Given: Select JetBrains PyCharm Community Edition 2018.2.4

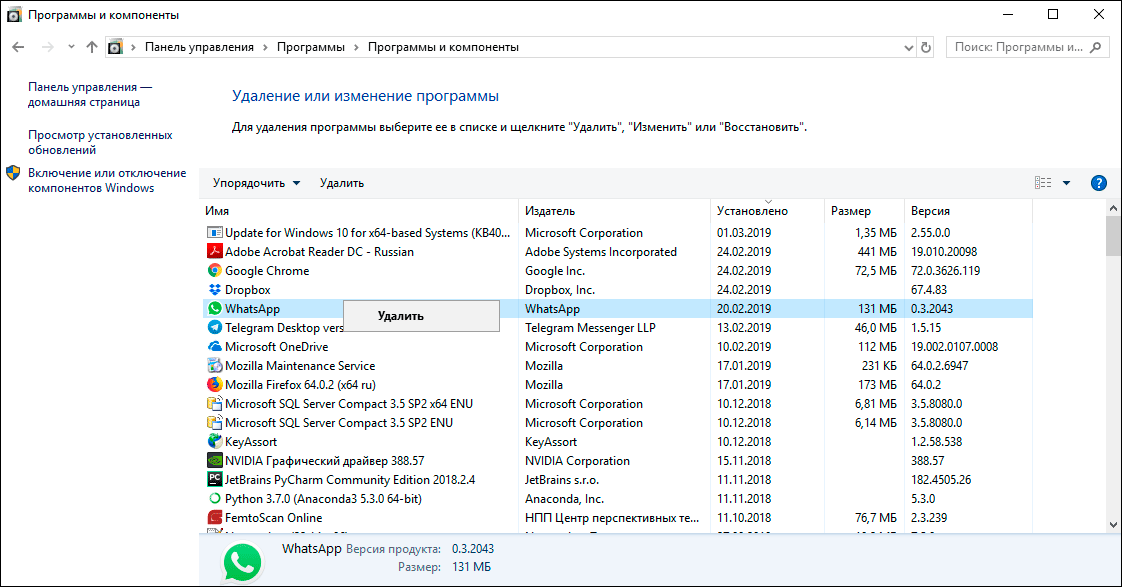Looking at the screenshot, I should [x=350, y=480].
